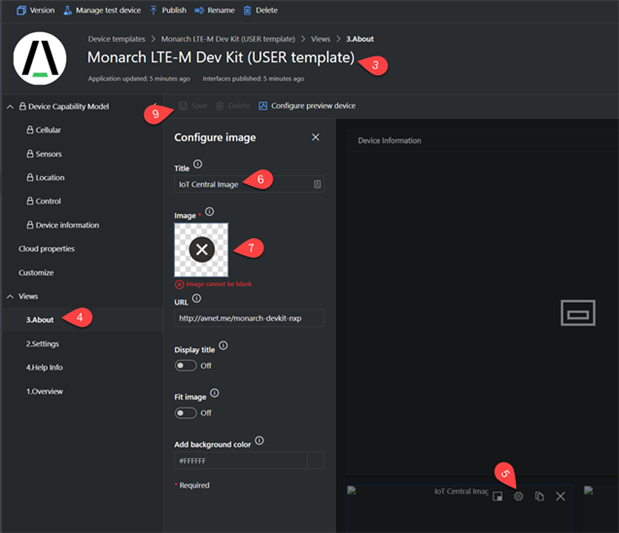Open configure gear on IoT Central Image tile
The width and height of the screenshot is (619, 533).
[x=518, y=497]
